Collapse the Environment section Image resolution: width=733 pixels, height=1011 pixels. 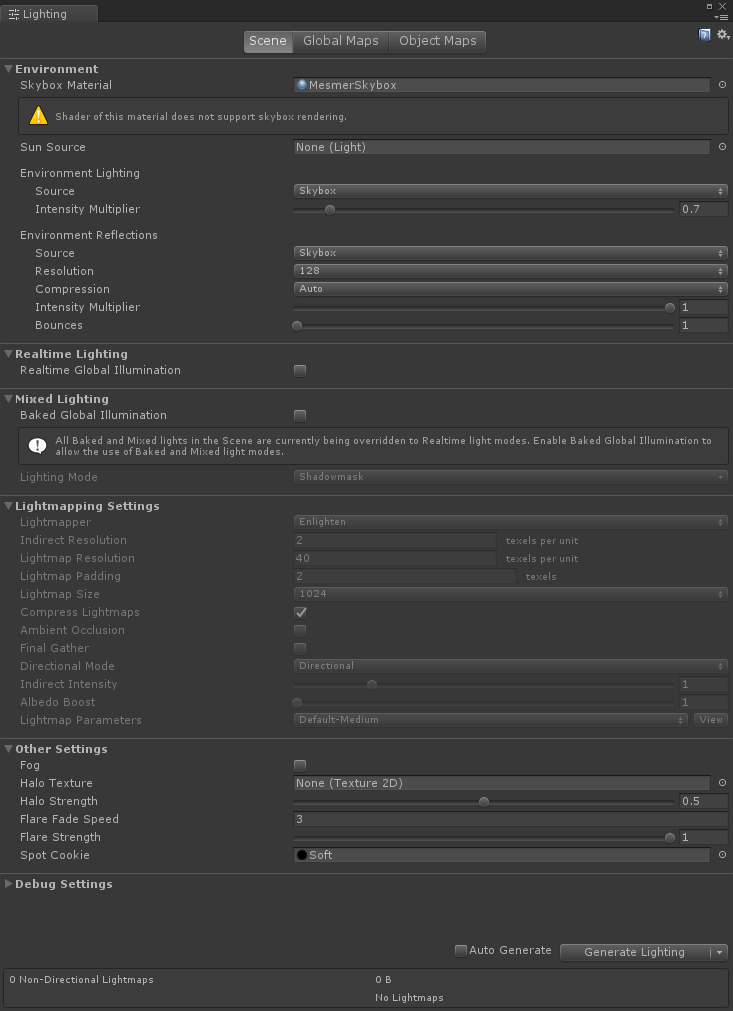[8, 68]
